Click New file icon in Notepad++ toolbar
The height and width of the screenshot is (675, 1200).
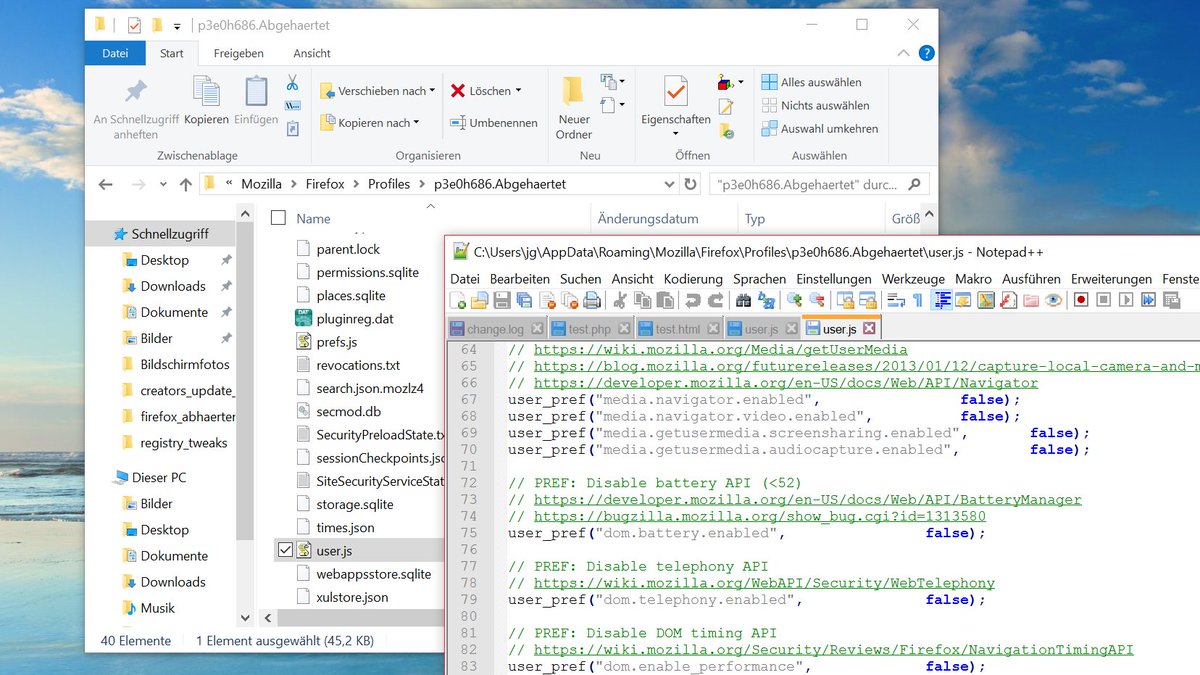click(x=458, y=300)
